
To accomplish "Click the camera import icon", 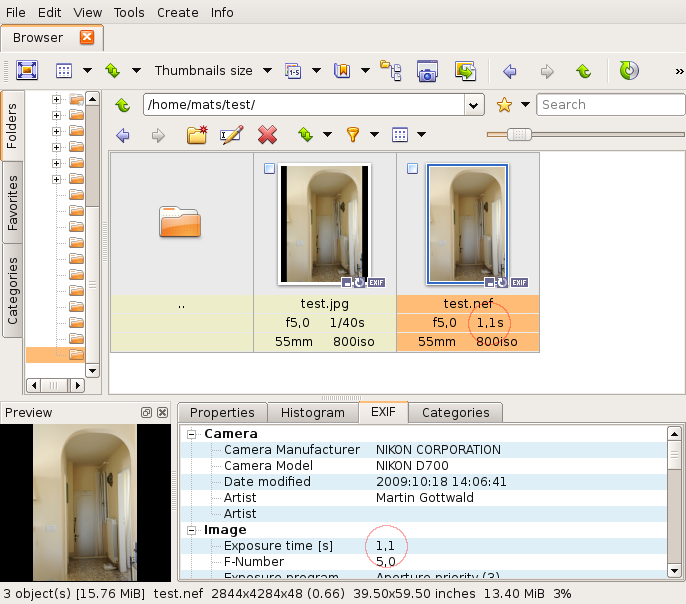I will click(427, 70).
